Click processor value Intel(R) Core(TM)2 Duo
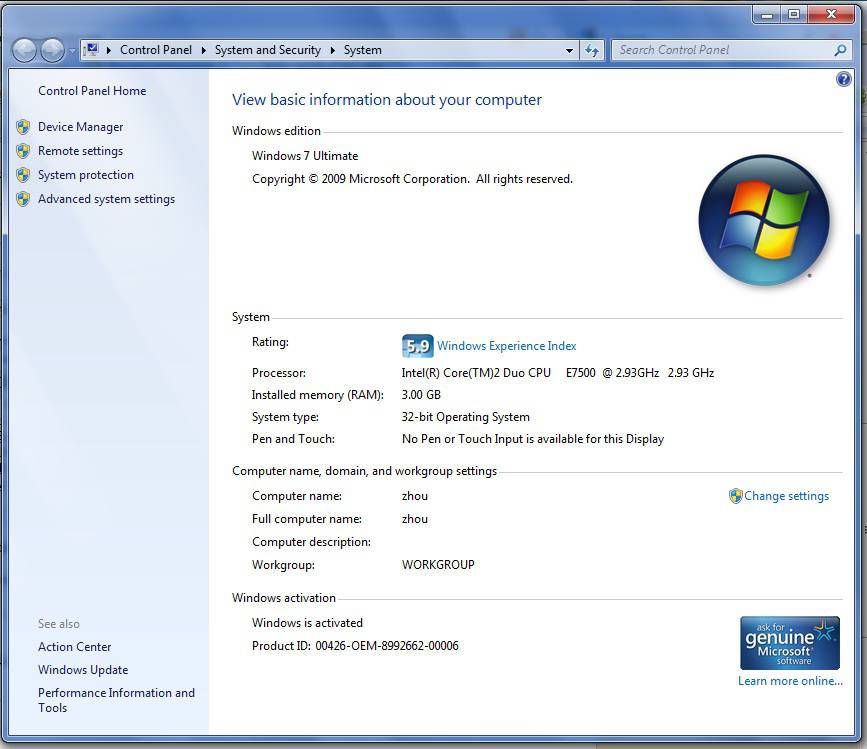The height and width of the screenshot is (749, 867). pos(557,373)
